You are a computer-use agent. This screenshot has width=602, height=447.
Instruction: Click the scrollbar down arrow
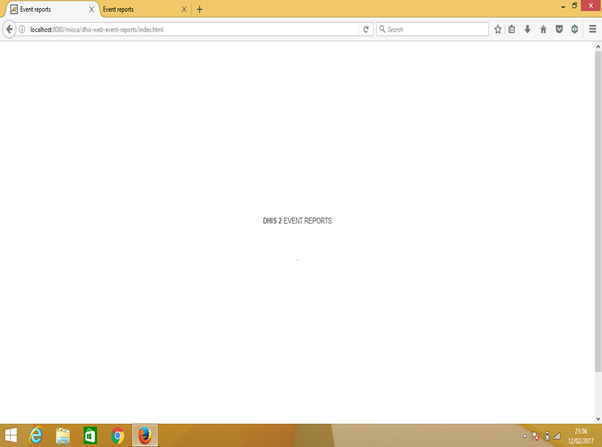598,419
